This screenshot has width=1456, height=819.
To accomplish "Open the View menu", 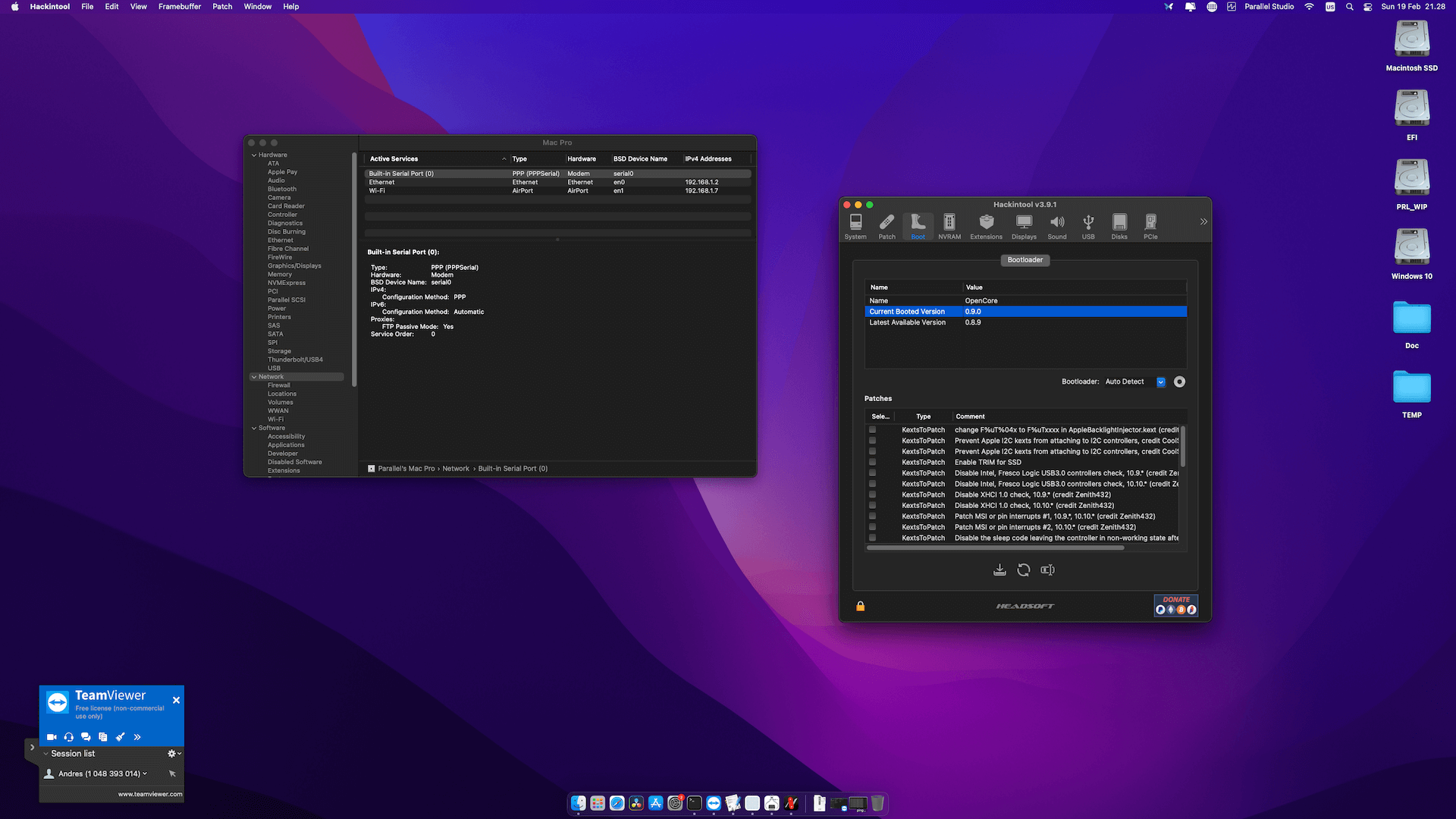I will click(x=139, y=7).
